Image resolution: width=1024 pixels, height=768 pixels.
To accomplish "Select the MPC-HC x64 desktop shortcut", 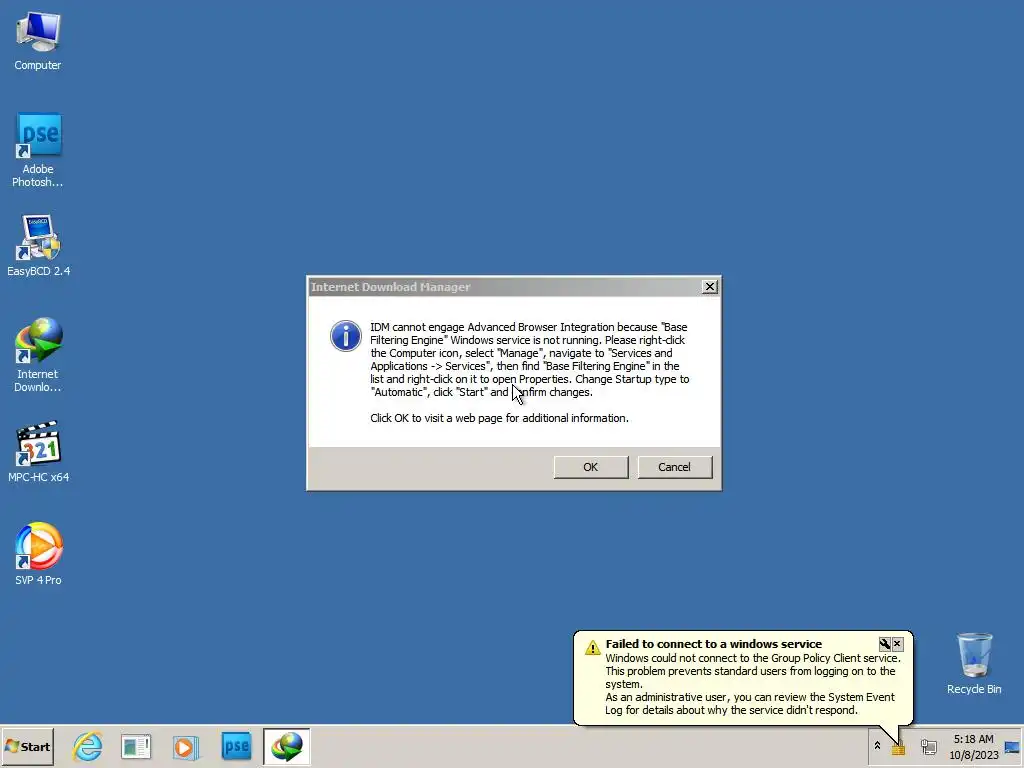I will click(x=39, y=451).
